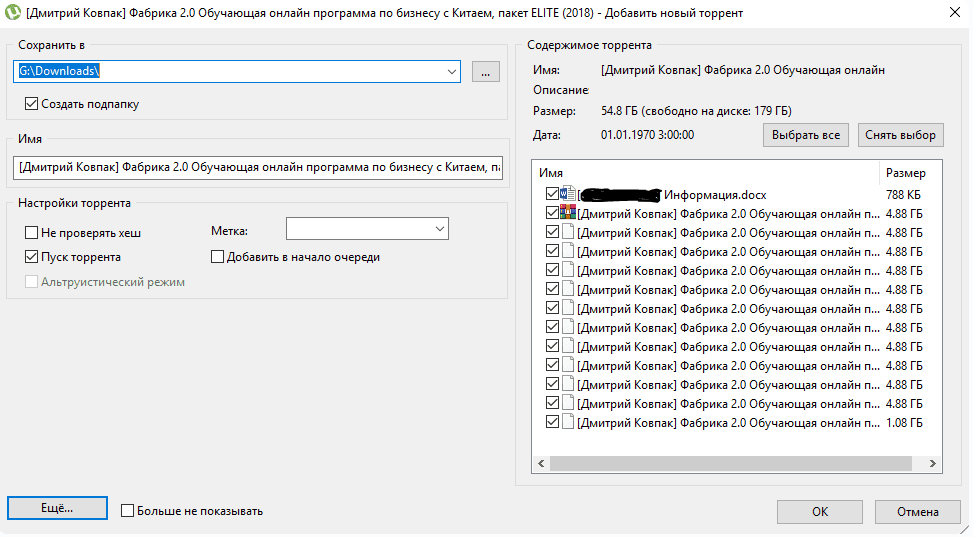Image resolution: width=973 pixels, height=537 pixels.
Task: Sort files by the Размер column header
Action: coord(908,172)
